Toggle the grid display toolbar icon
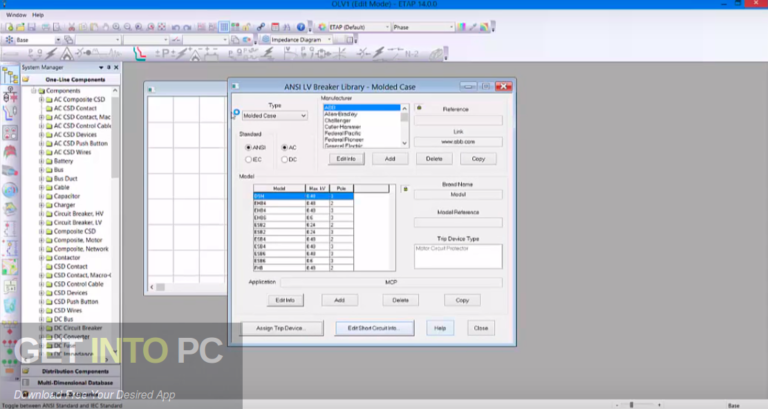The width and height of the screenshot is (768, 409). tap(224, 27)
